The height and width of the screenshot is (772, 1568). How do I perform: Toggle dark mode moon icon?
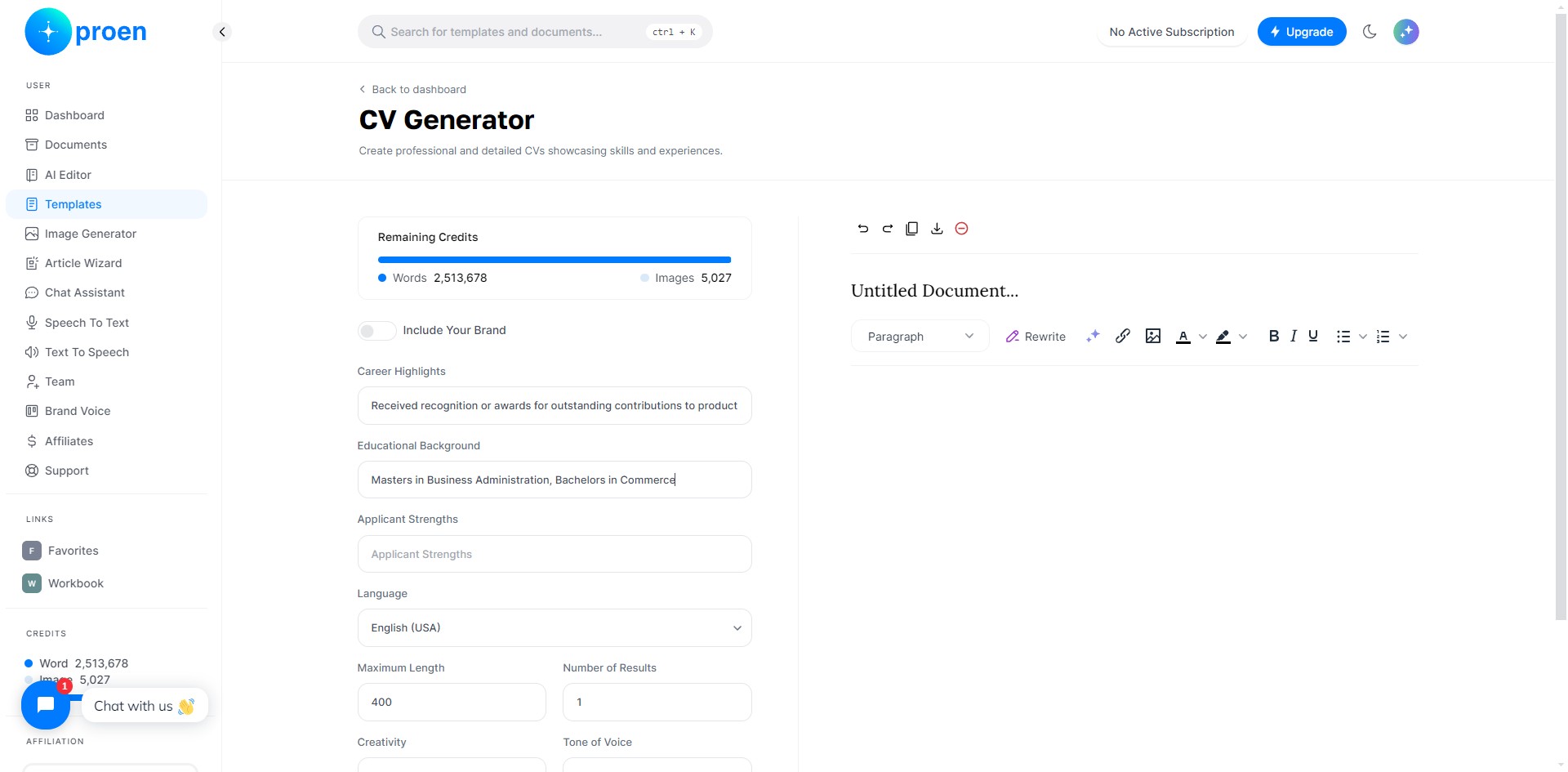1370,32
